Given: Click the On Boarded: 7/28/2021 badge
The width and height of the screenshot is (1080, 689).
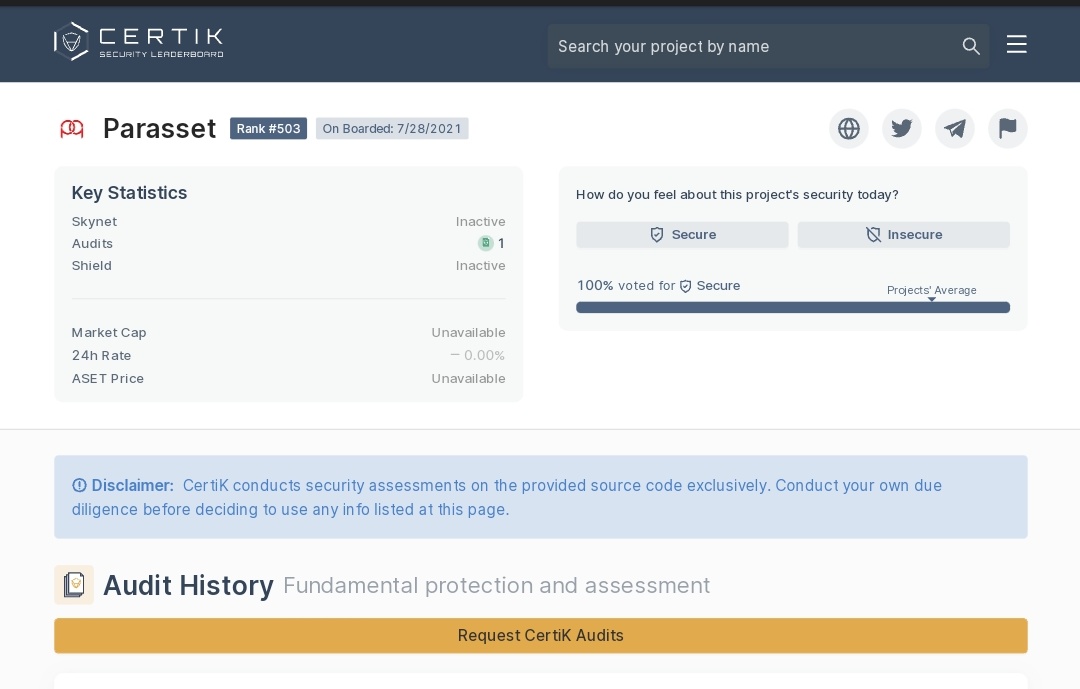Looking at the screenshot, I should click(392, 128).
